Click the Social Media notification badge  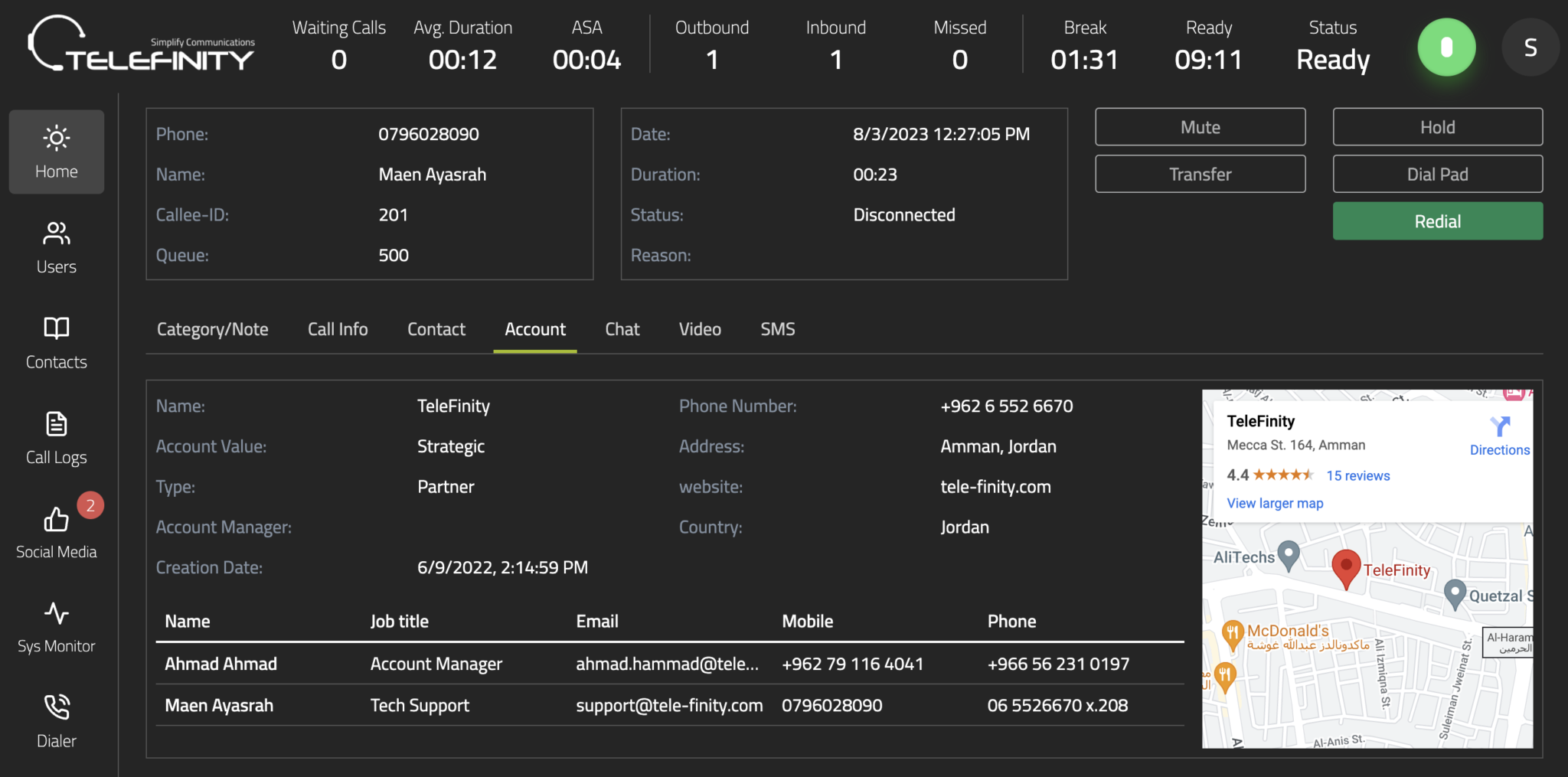point(90,505)
